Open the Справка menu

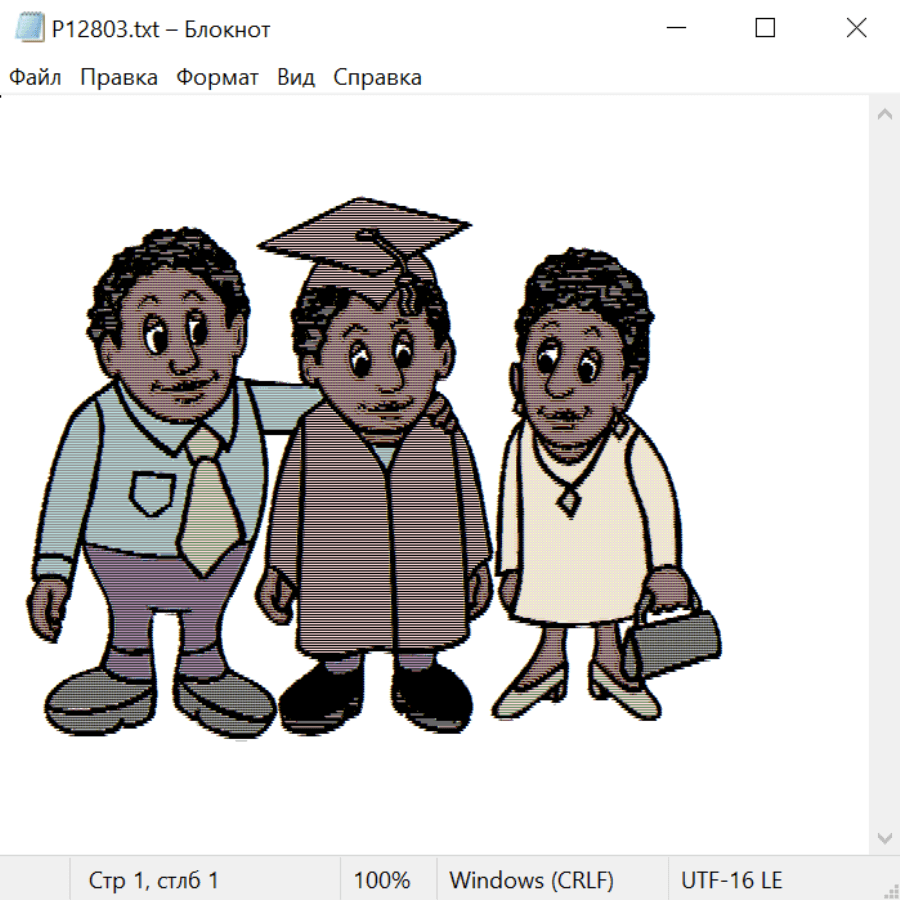click(377, 78)
